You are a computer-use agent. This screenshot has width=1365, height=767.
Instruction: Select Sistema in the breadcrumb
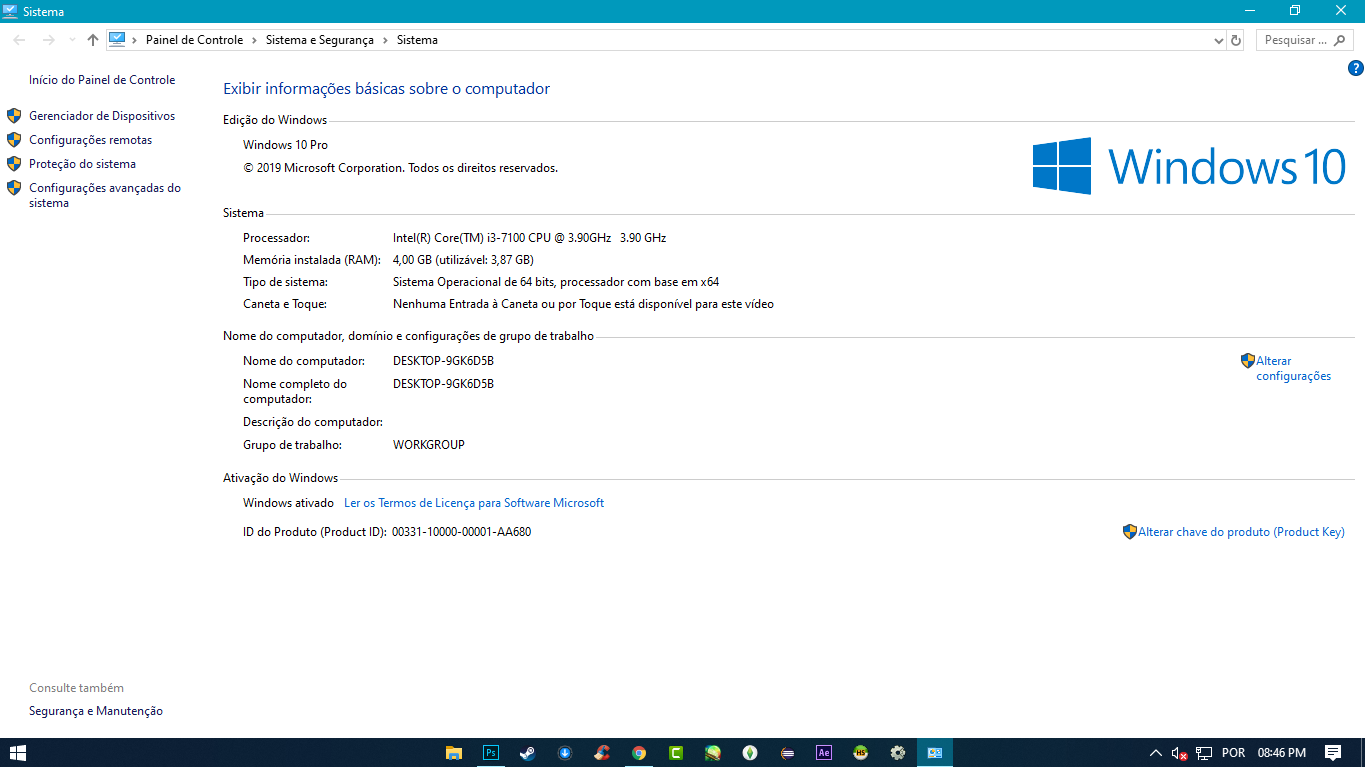(417, 40)
